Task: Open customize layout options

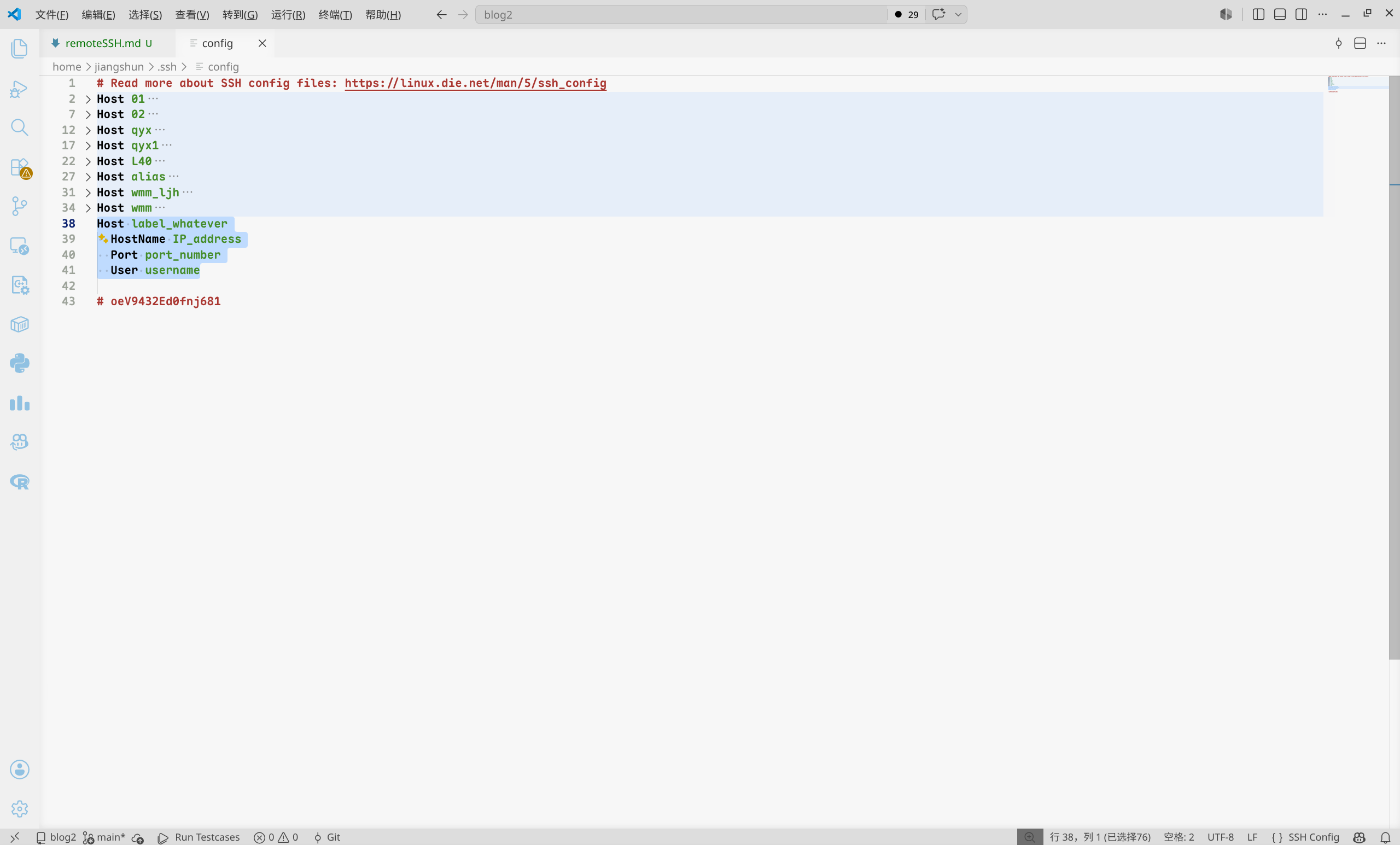Action: click(1323, 15)
